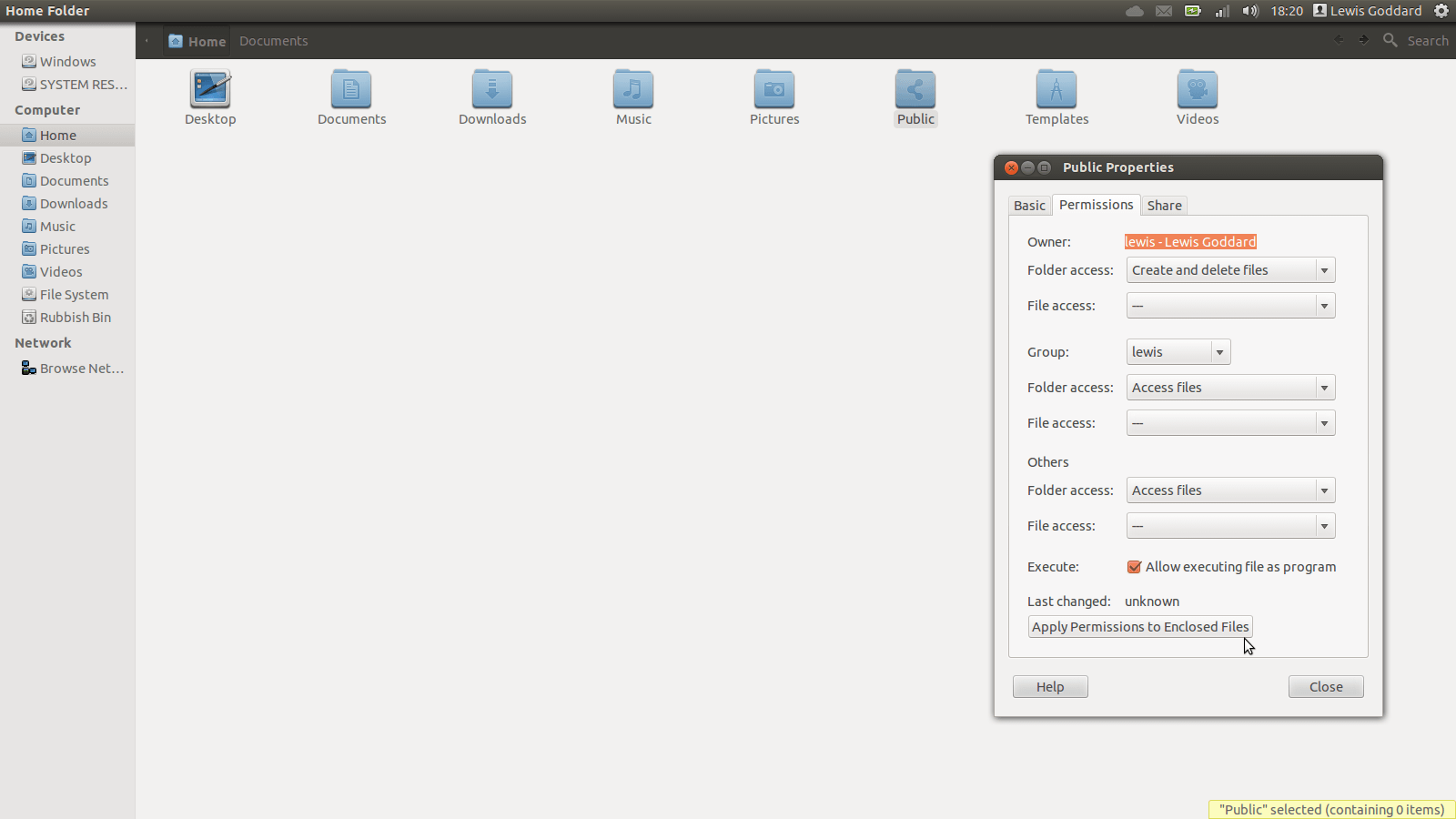
Task: Open the system settings gear menu
Action: [1441, 11]
